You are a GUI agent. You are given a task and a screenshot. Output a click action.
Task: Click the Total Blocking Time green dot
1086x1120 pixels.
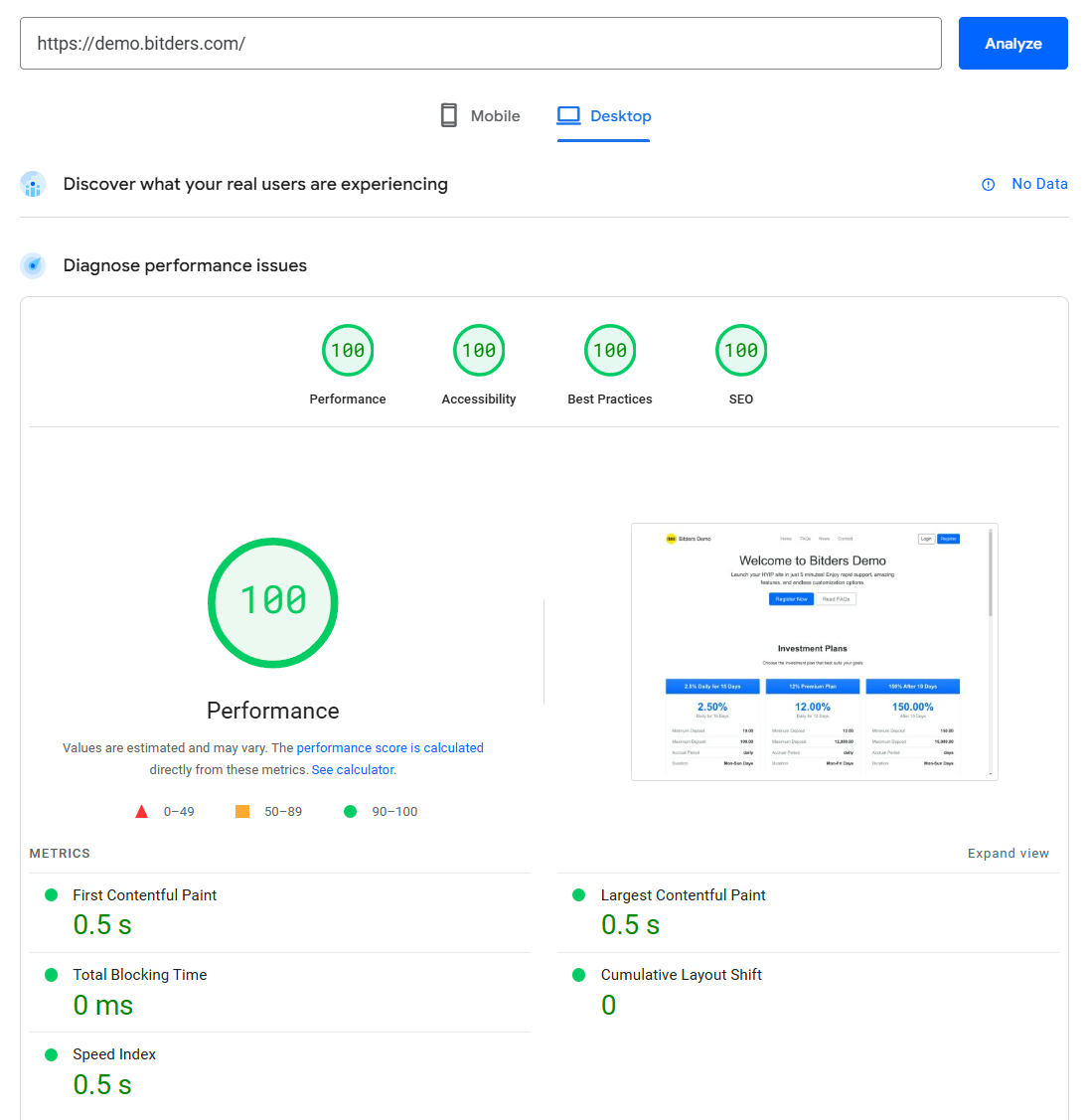51,975
